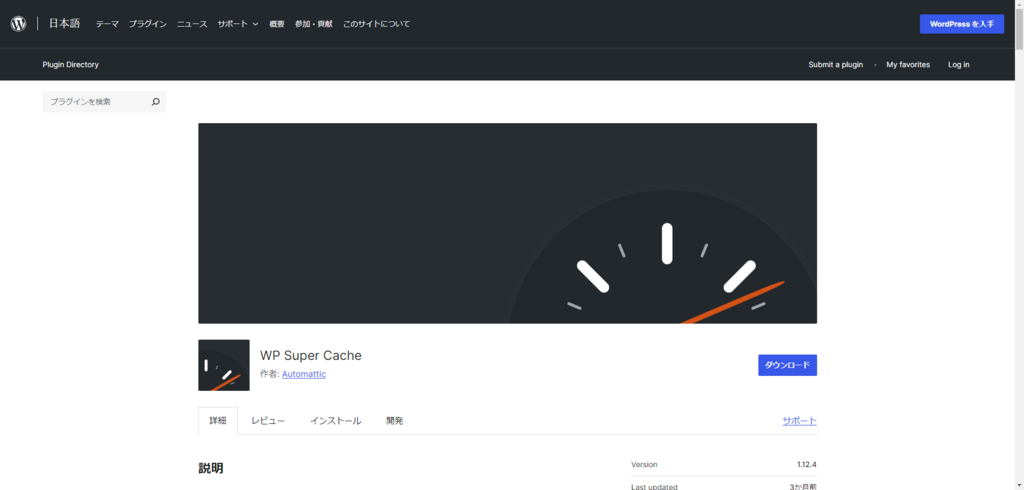The width and height of the screenshot is (1024, 490).
Task: Open the サポート link beside tabs
Action: pyautogui.click(x=799, y=421)
